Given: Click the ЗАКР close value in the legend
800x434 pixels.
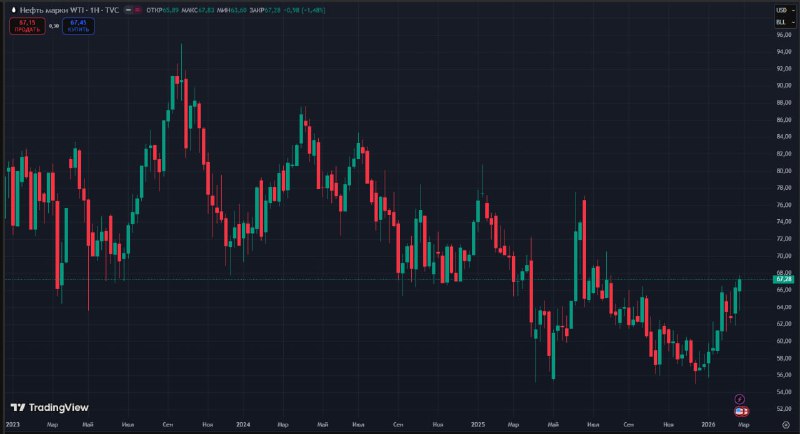Looking at the screenshot, I should 279,10.
